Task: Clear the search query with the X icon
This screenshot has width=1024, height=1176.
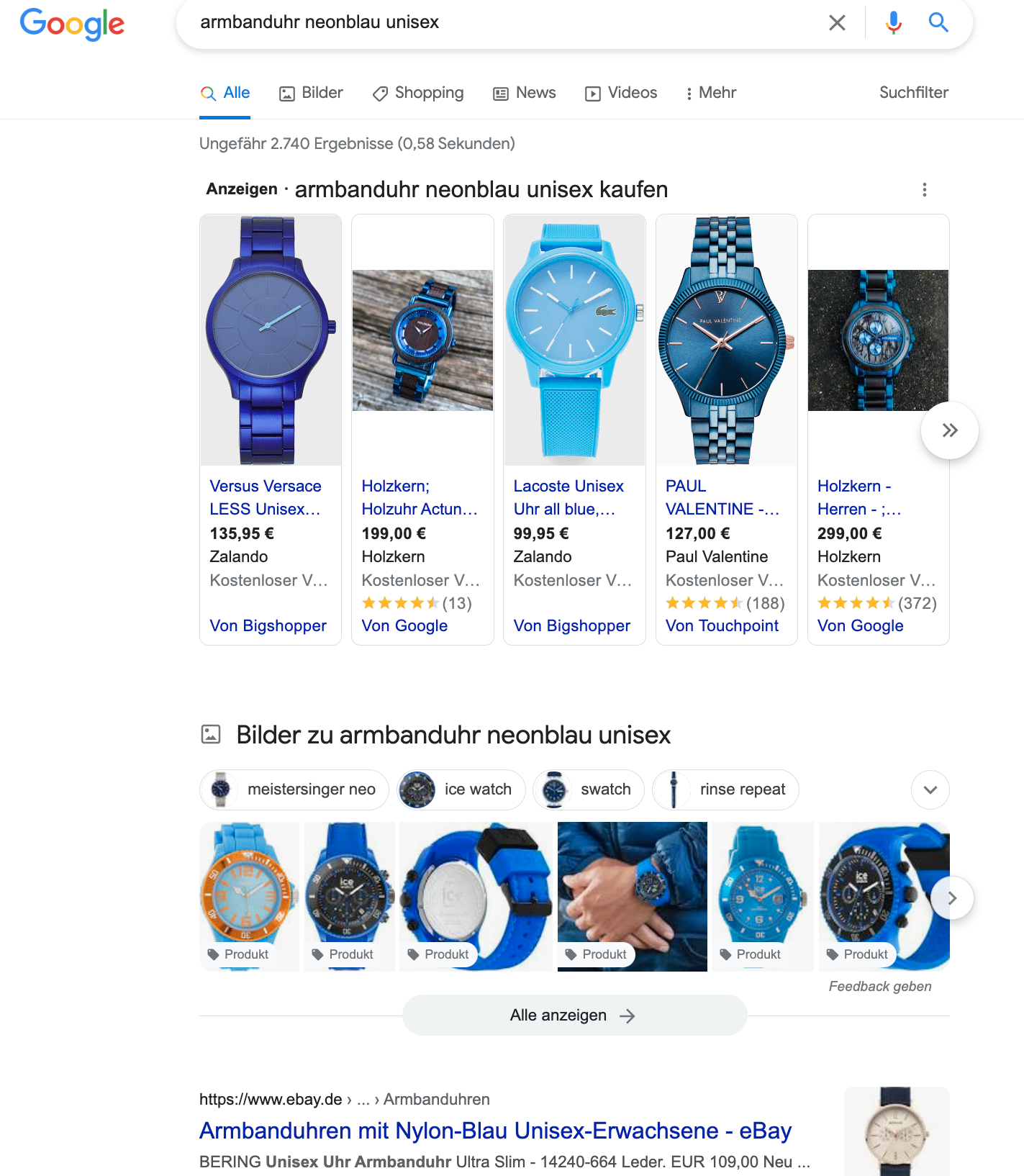Action: tap(837, 23)
